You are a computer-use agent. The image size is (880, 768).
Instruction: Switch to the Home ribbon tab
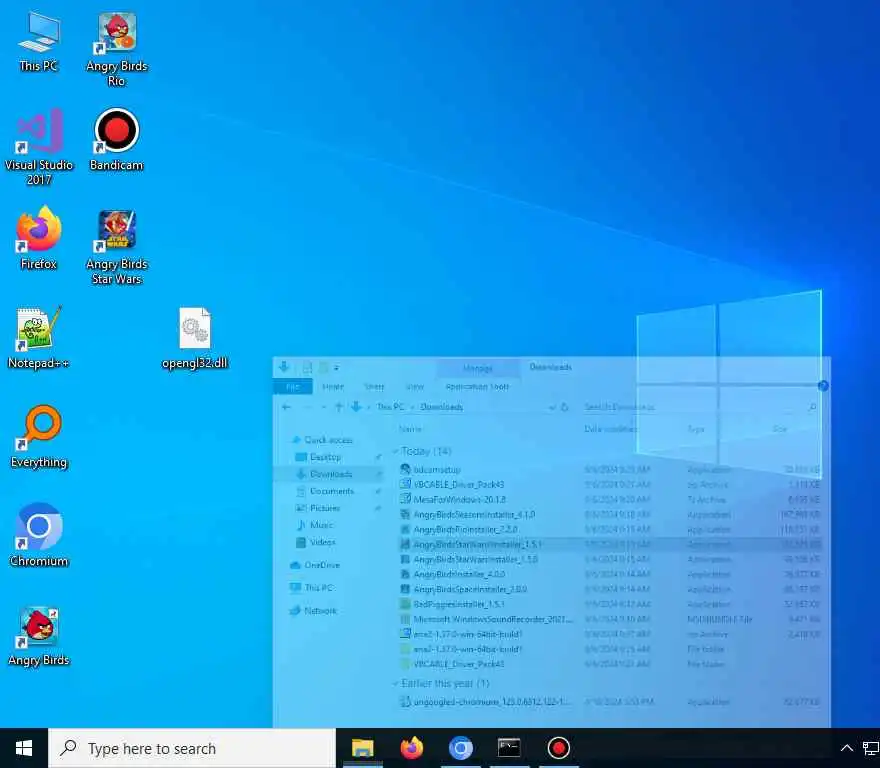(333, 387)
